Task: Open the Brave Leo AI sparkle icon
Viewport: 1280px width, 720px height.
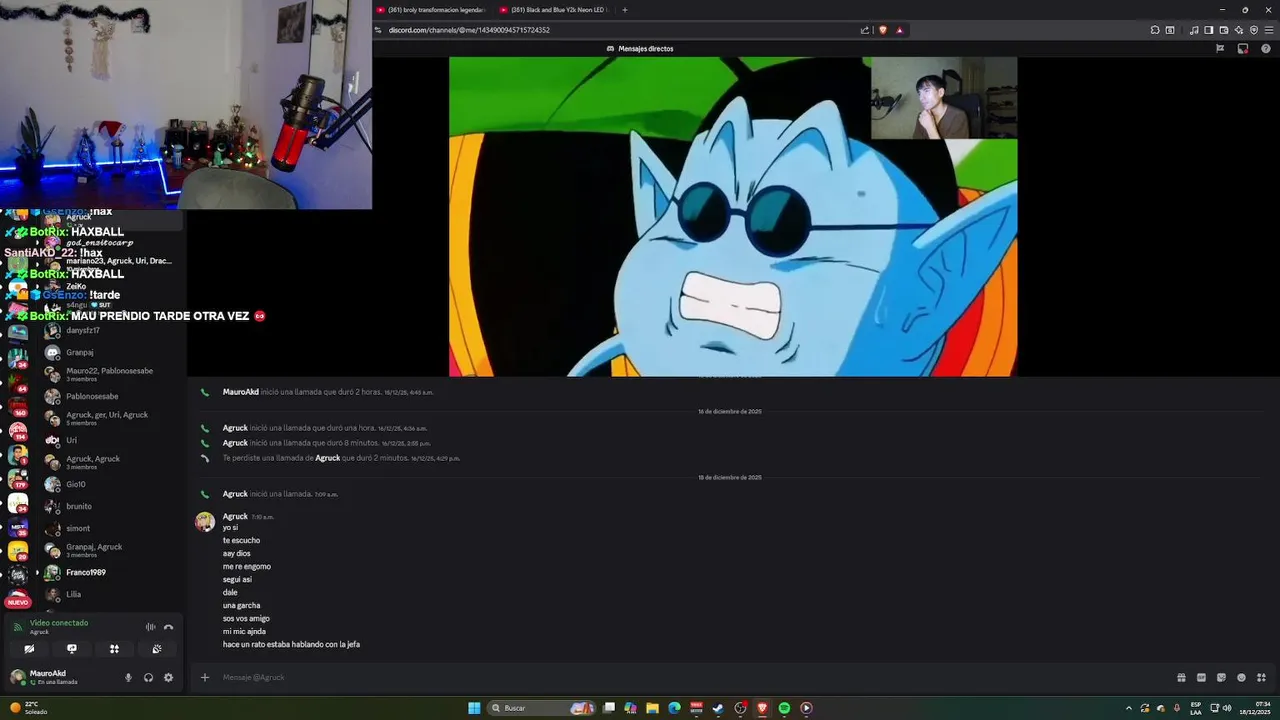Action: [x=1239, y=30]
